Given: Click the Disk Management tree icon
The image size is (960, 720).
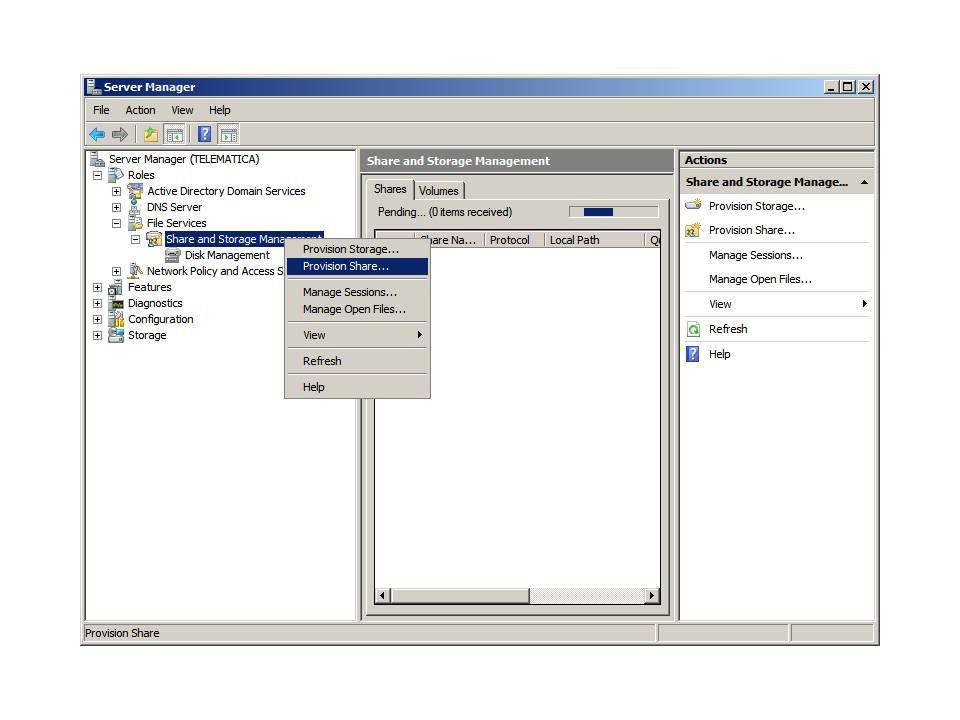Looking at the screenshot, I should point(173,255).
